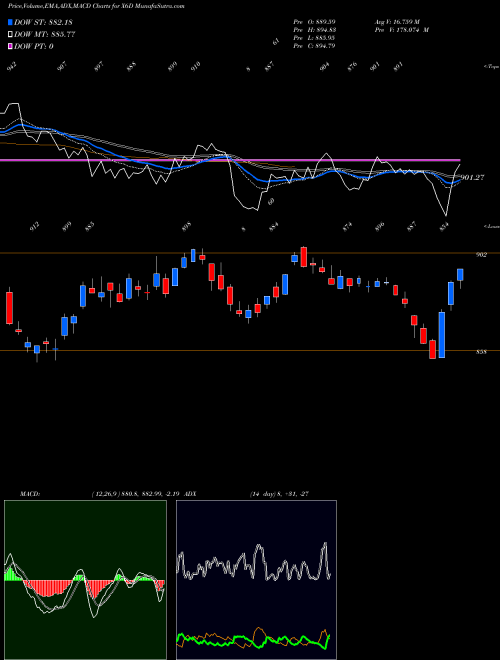Click the tall blue candle rising from the 858 line
The width and height of the screenshot is (500, 660).
441,335
